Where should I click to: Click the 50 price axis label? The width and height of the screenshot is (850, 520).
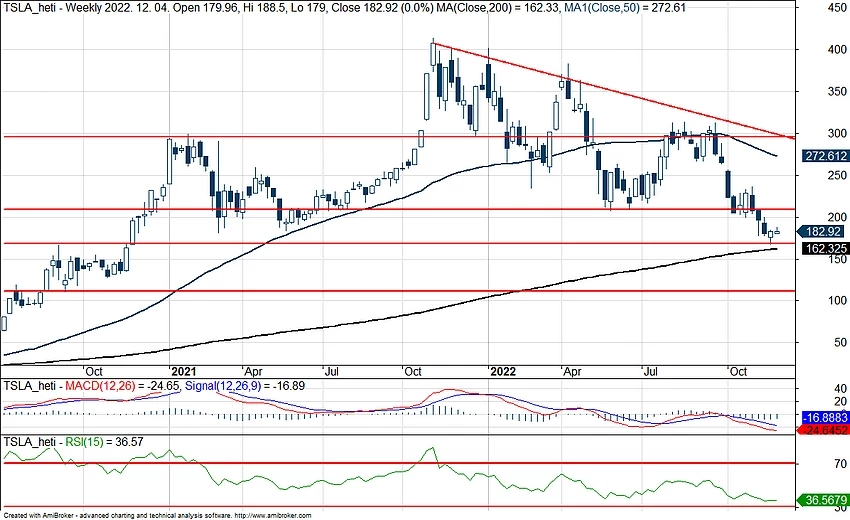841,343
